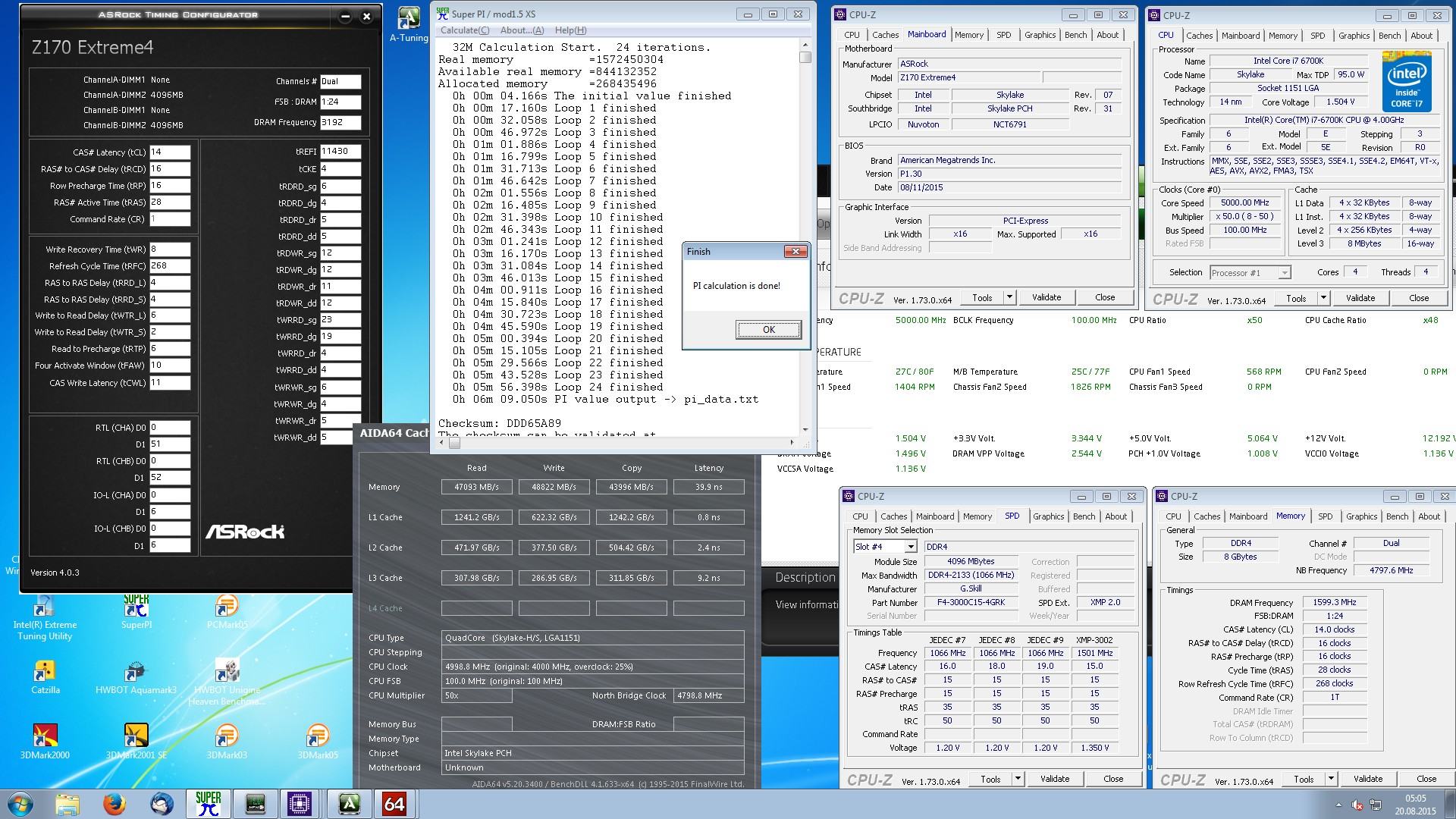Switch to the SPD tab in Mainboard CPU-Z
The image size is (1456, 819).
tap(1003, 35)
